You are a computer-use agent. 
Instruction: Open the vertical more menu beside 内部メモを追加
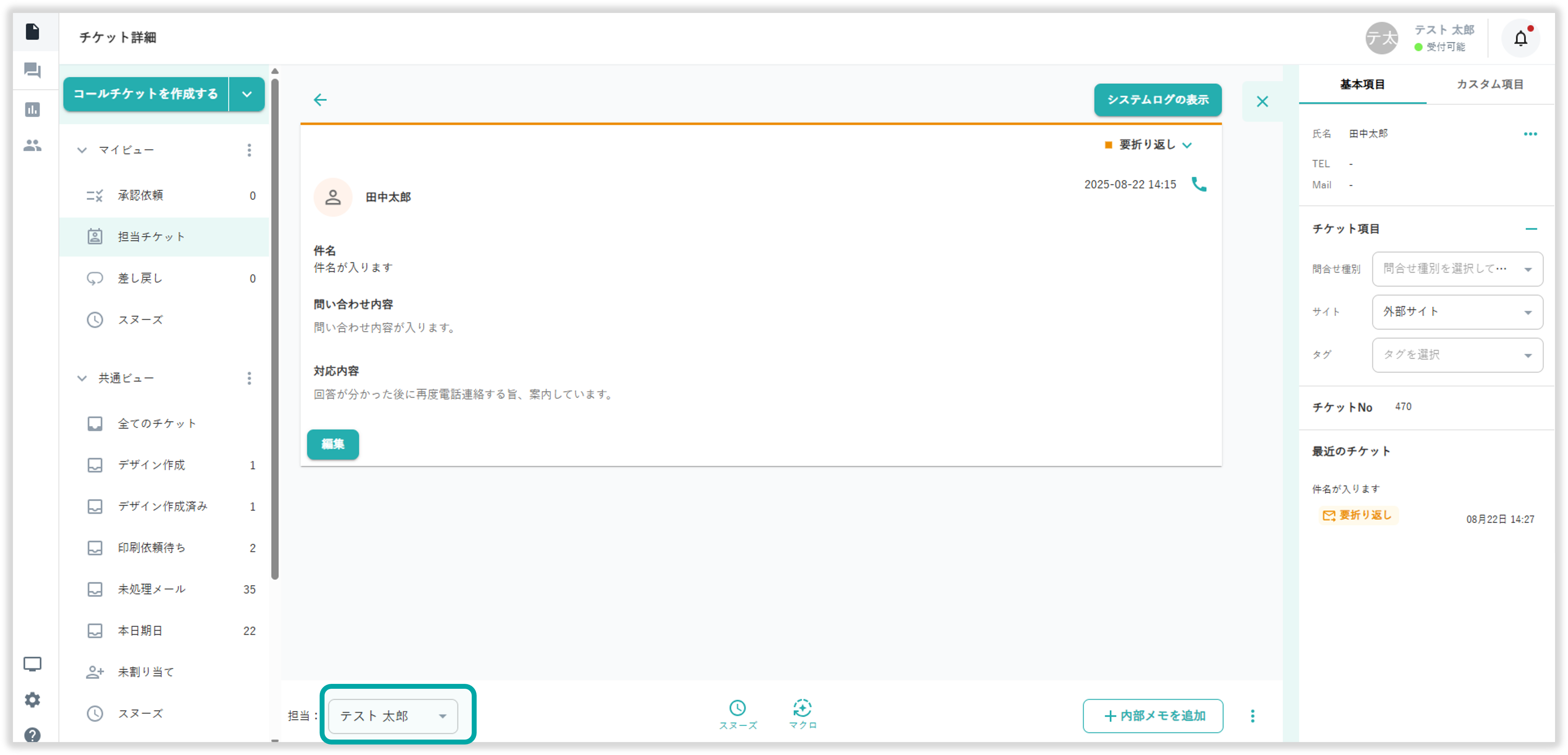1252,716
